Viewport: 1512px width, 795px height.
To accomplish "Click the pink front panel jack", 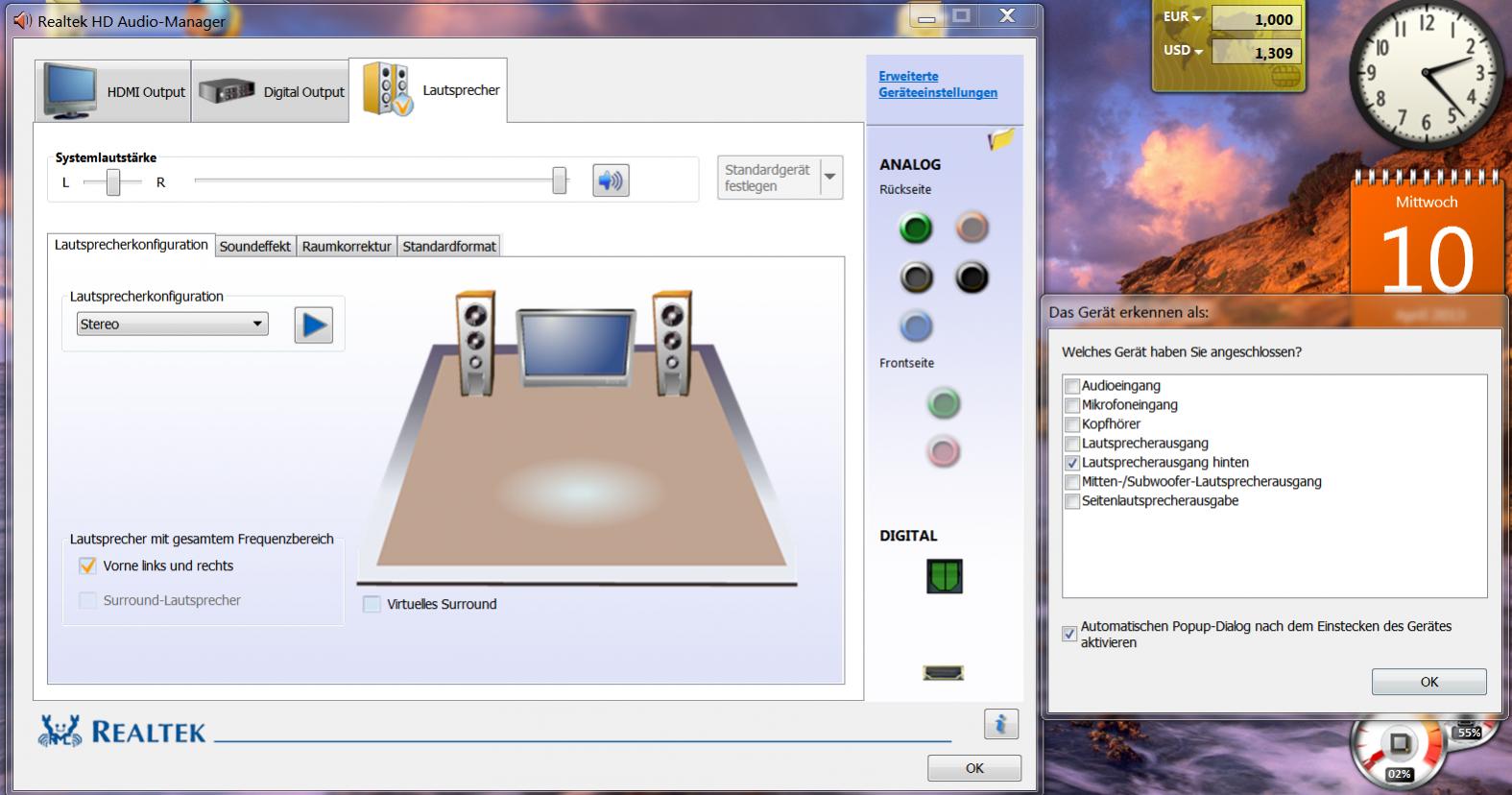I will 944,451.
